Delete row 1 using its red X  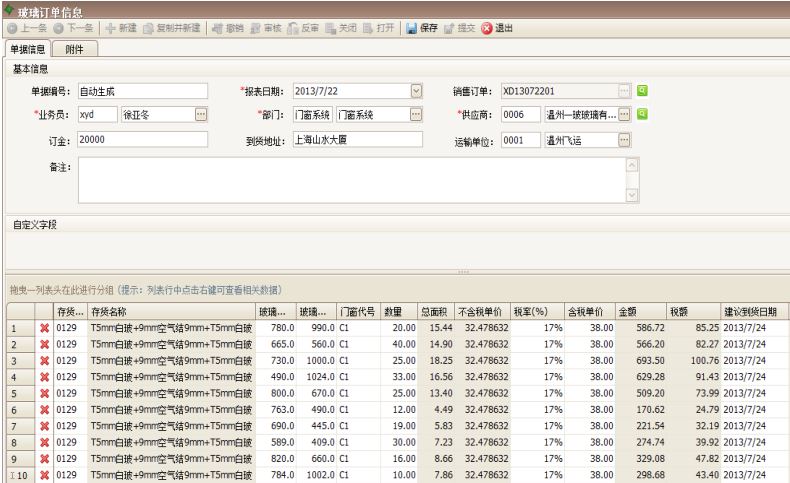(44, 328)
